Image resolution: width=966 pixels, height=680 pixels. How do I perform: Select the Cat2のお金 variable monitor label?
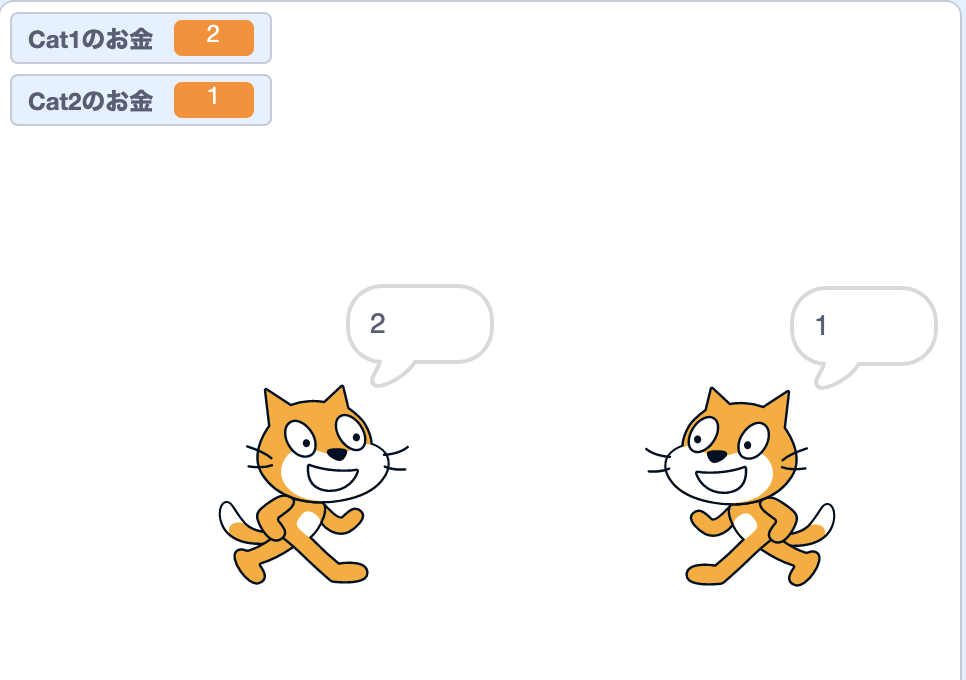coord(91,101)
